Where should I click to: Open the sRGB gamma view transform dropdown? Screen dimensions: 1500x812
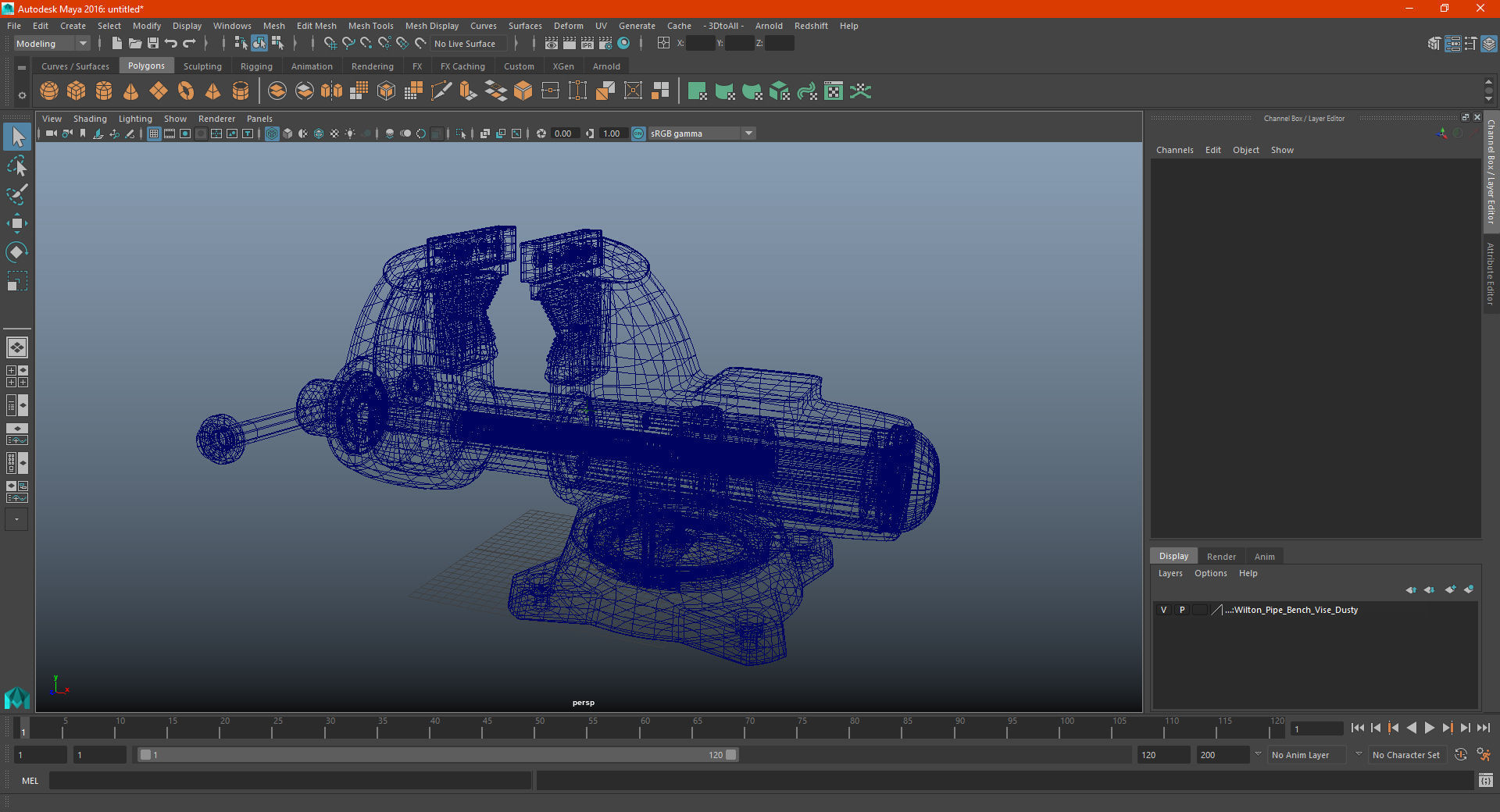pyautogui.click(x=702, y=134)
